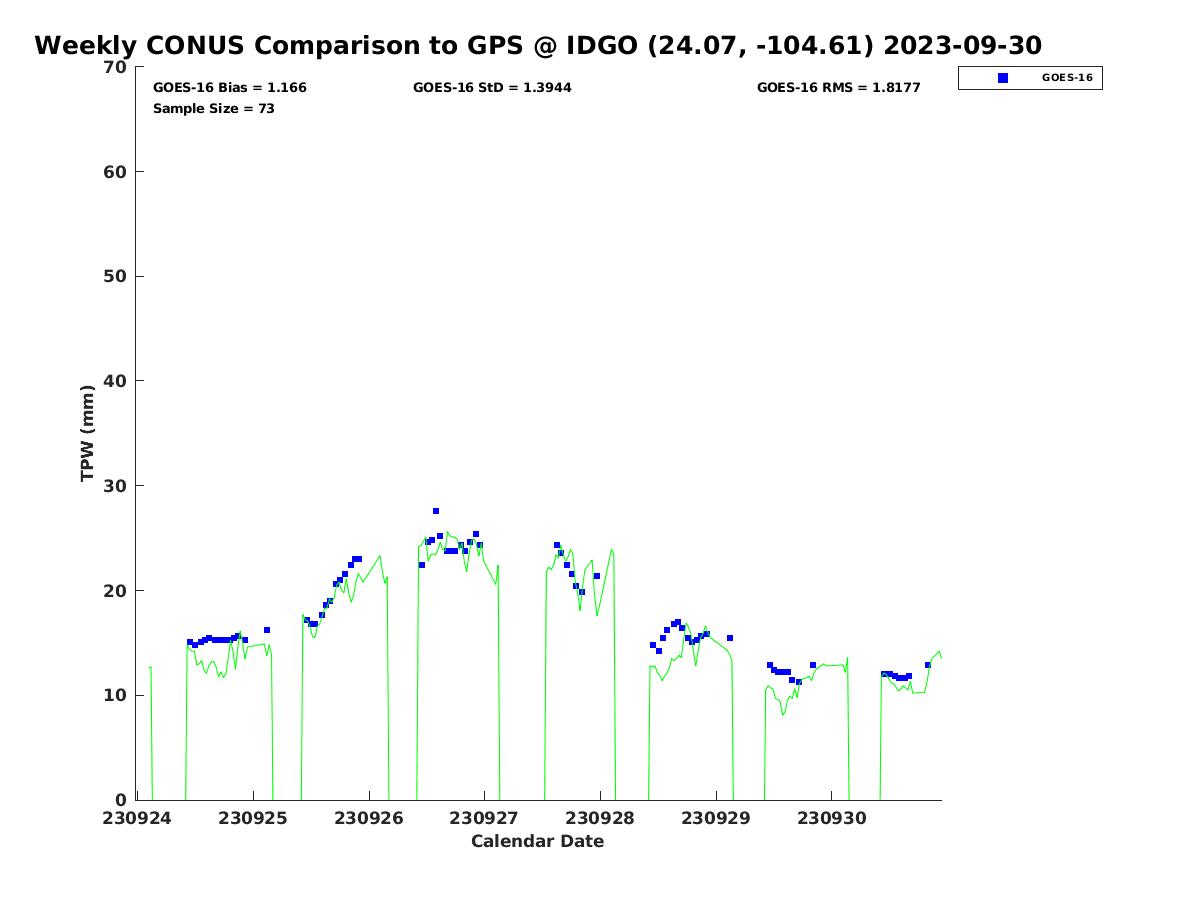Click the highest blue data point near 27 mm
Screen dimensions: 1200x900
(x=436, y=511)
